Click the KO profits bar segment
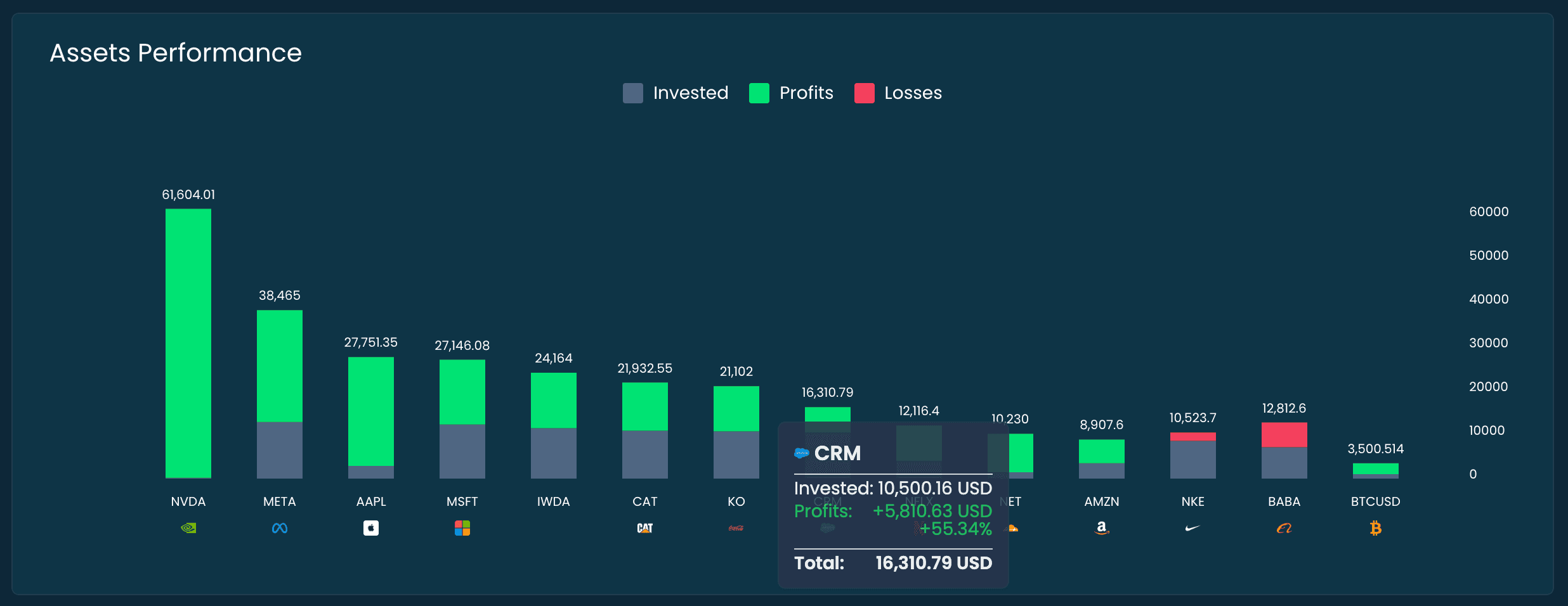Image resolution: width=1568 pixels, height=606 pixels. tap(736, 408)
